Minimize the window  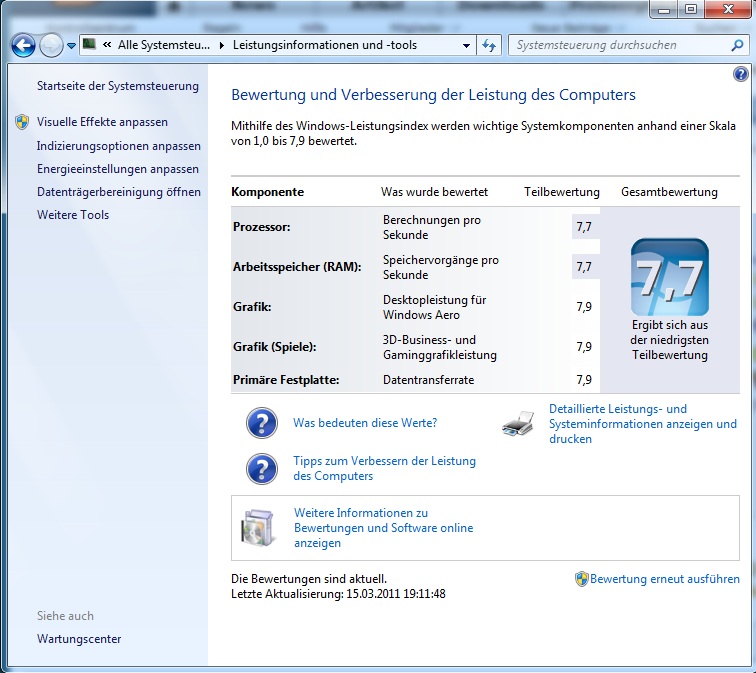[x=664, y=10]
